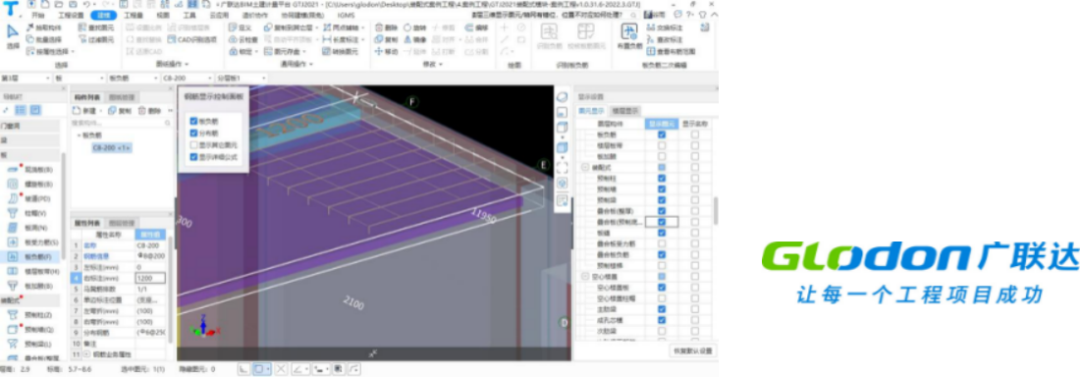The height and width of the screenshot is (377, 1080).
Task: Open the floor selector dropdown 第3层
Action: point(26,79)
